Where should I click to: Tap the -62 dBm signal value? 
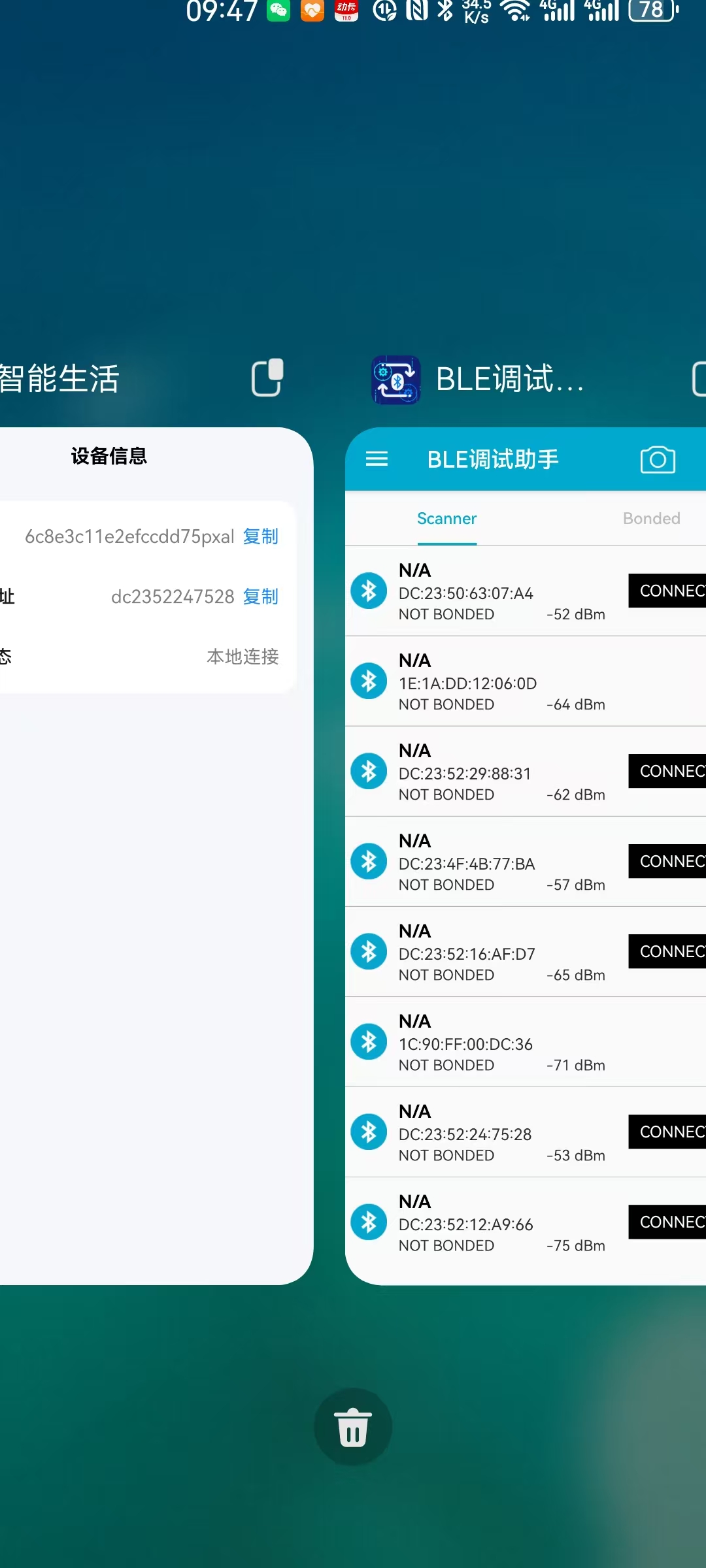pos(576,794)
